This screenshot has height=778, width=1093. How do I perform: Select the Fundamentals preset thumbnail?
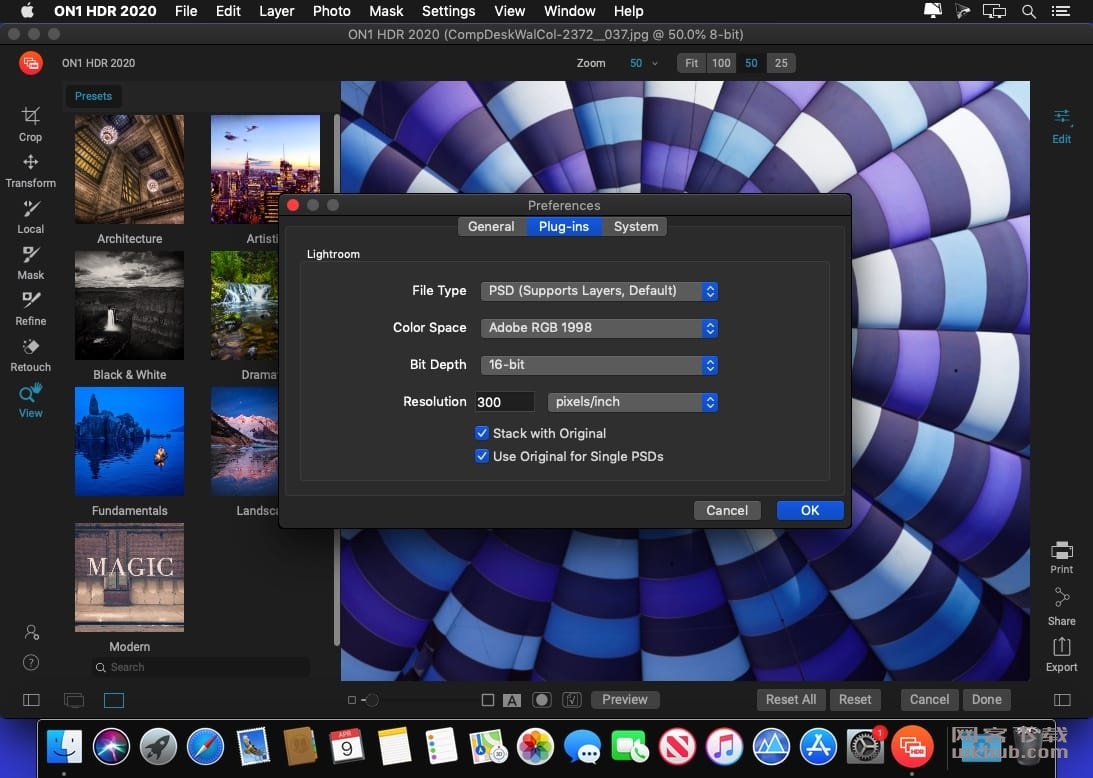click(130, 441)
